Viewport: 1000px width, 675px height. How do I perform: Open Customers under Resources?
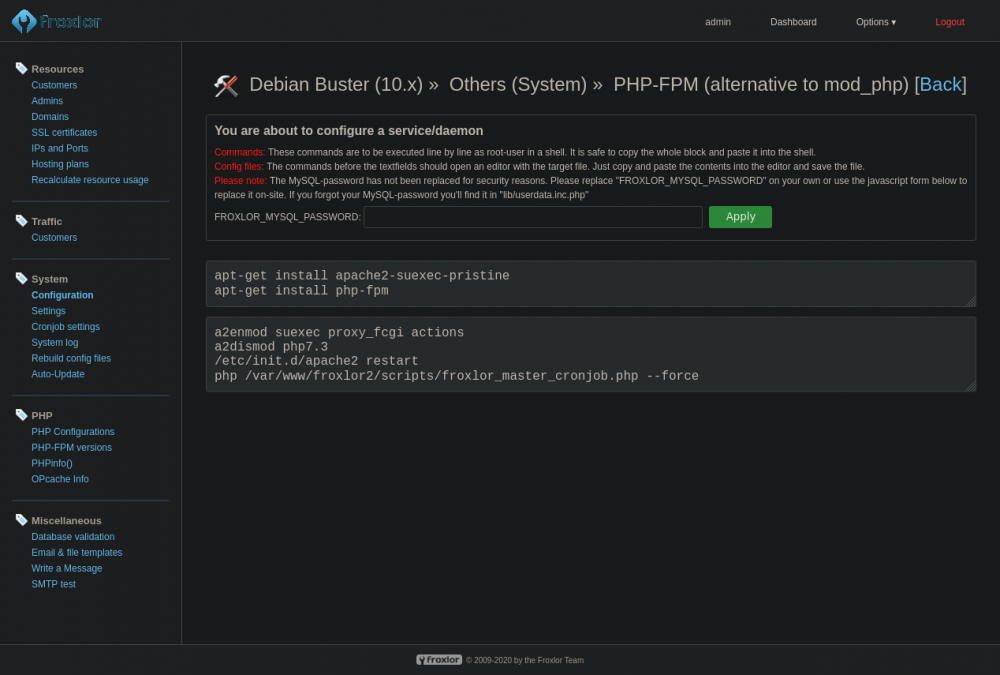pos(54,85)
